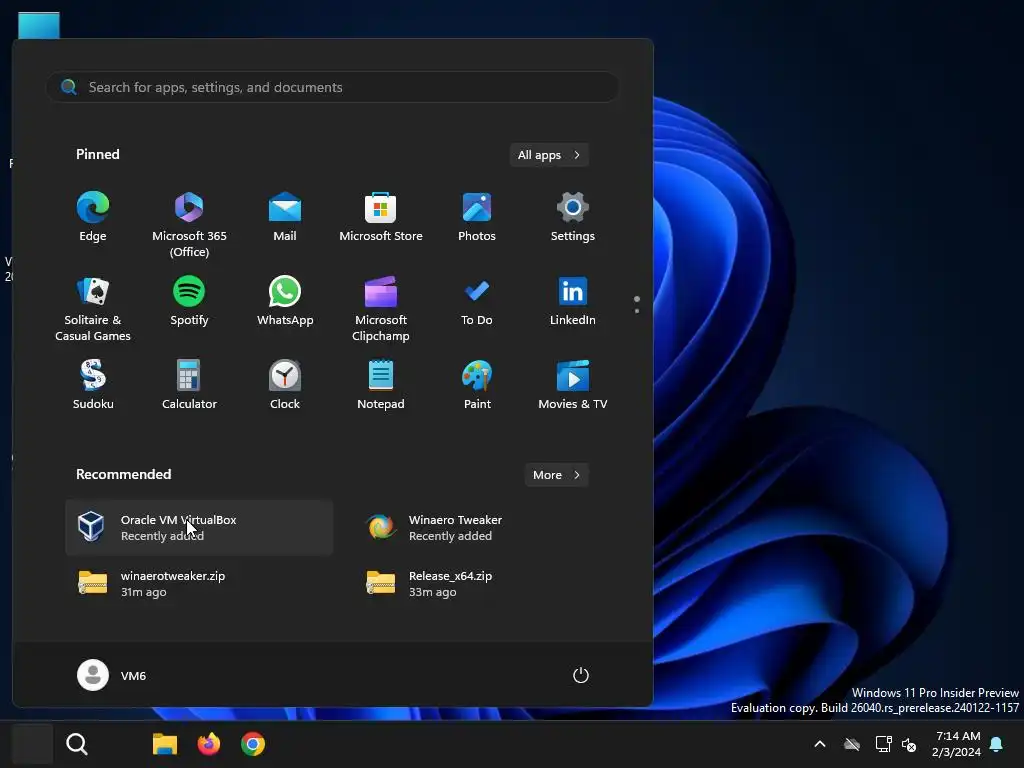Viewport: 1024px width, 768px height.
Task: Show hidden system tray icons
Action: (820, 744)
